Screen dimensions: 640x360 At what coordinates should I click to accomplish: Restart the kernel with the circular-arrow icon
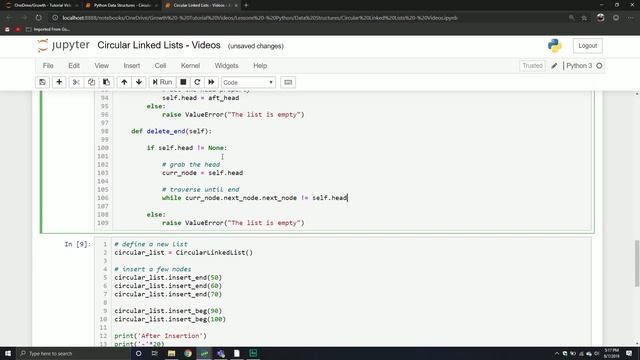tap(197, 82)
